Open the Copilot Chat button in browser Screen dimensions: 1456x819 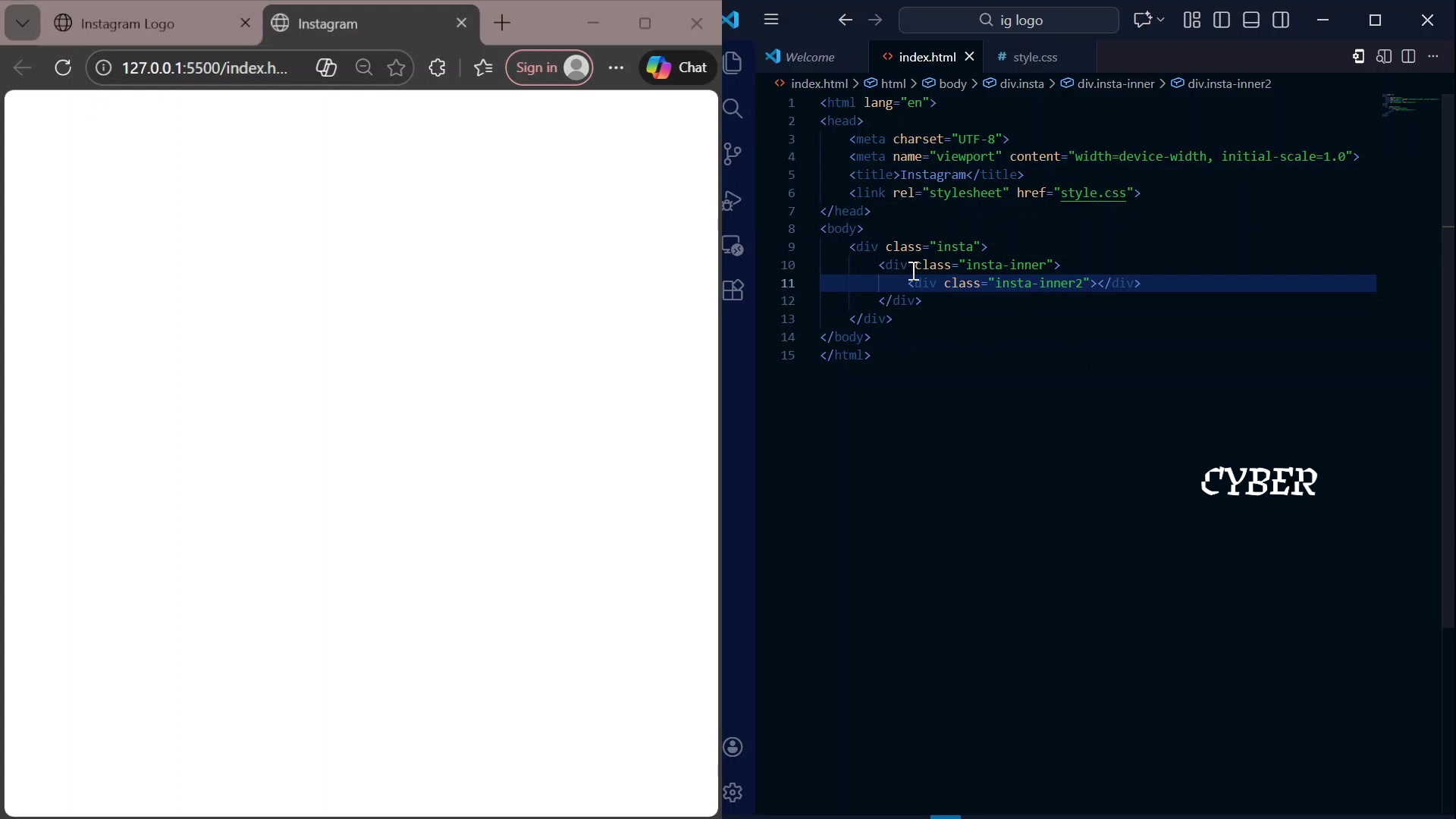point(677,68)
